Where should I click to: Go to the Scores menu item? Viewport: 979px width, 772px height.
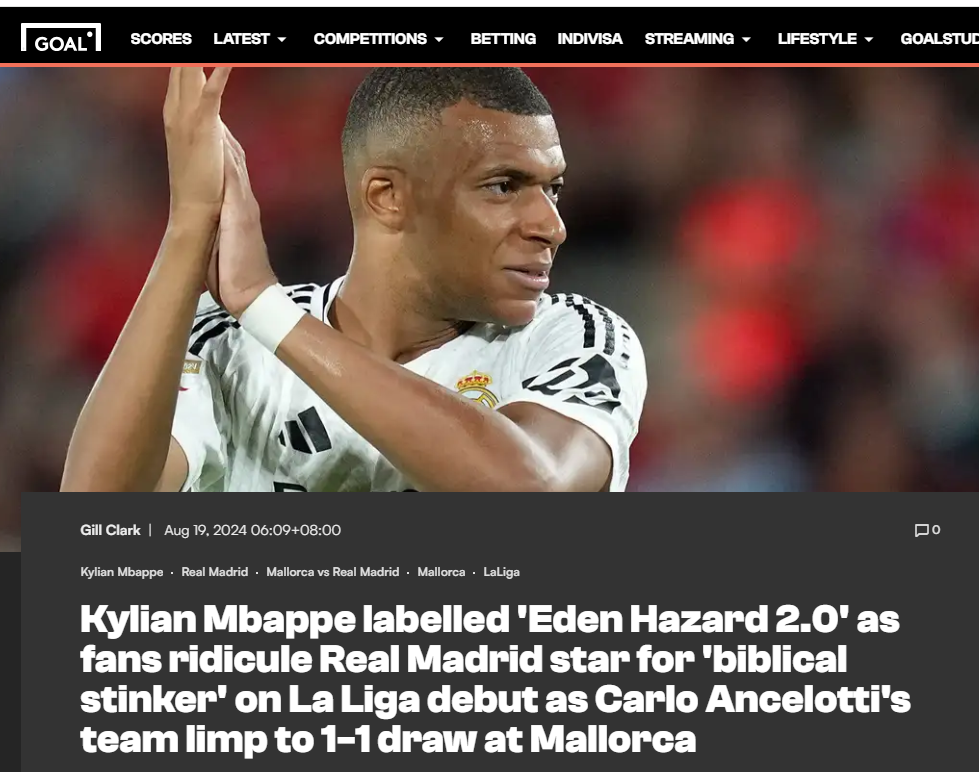click(x=161, y=39)
